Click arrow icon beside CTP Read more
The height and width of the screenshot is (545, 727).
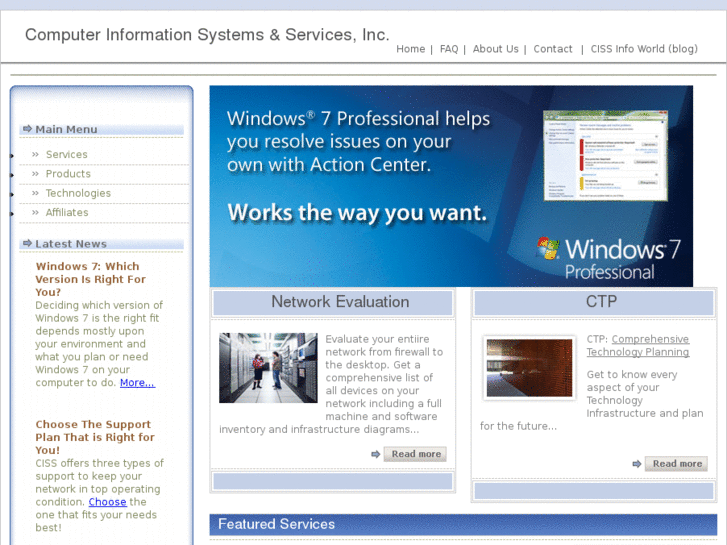tap(637, 464)
